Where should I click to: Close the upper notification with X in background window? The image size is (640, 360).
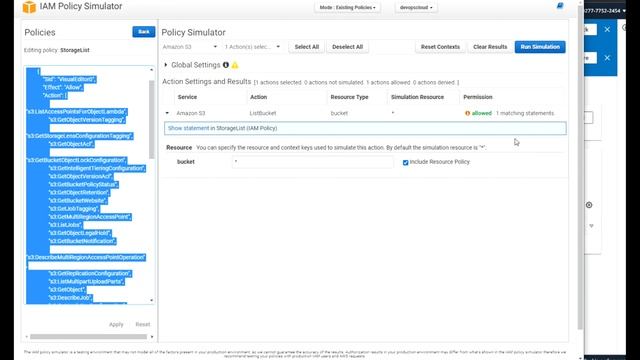click(x=607, y=29)
